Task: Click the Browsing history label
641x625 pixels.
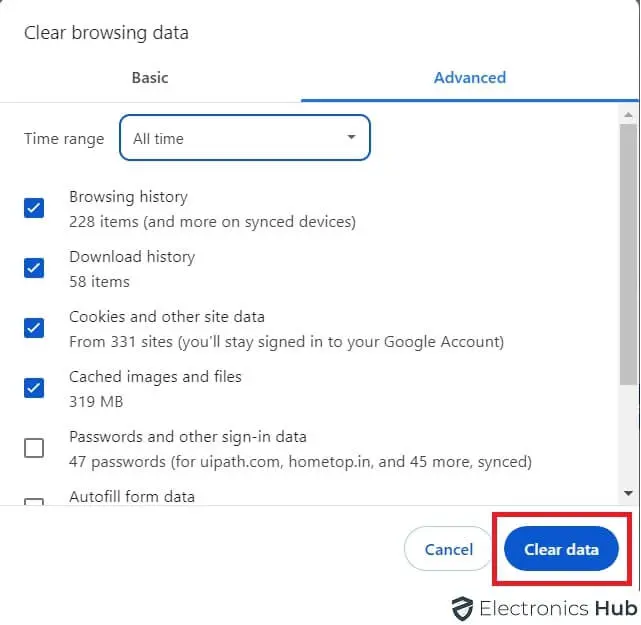Action: click(128, 197)
